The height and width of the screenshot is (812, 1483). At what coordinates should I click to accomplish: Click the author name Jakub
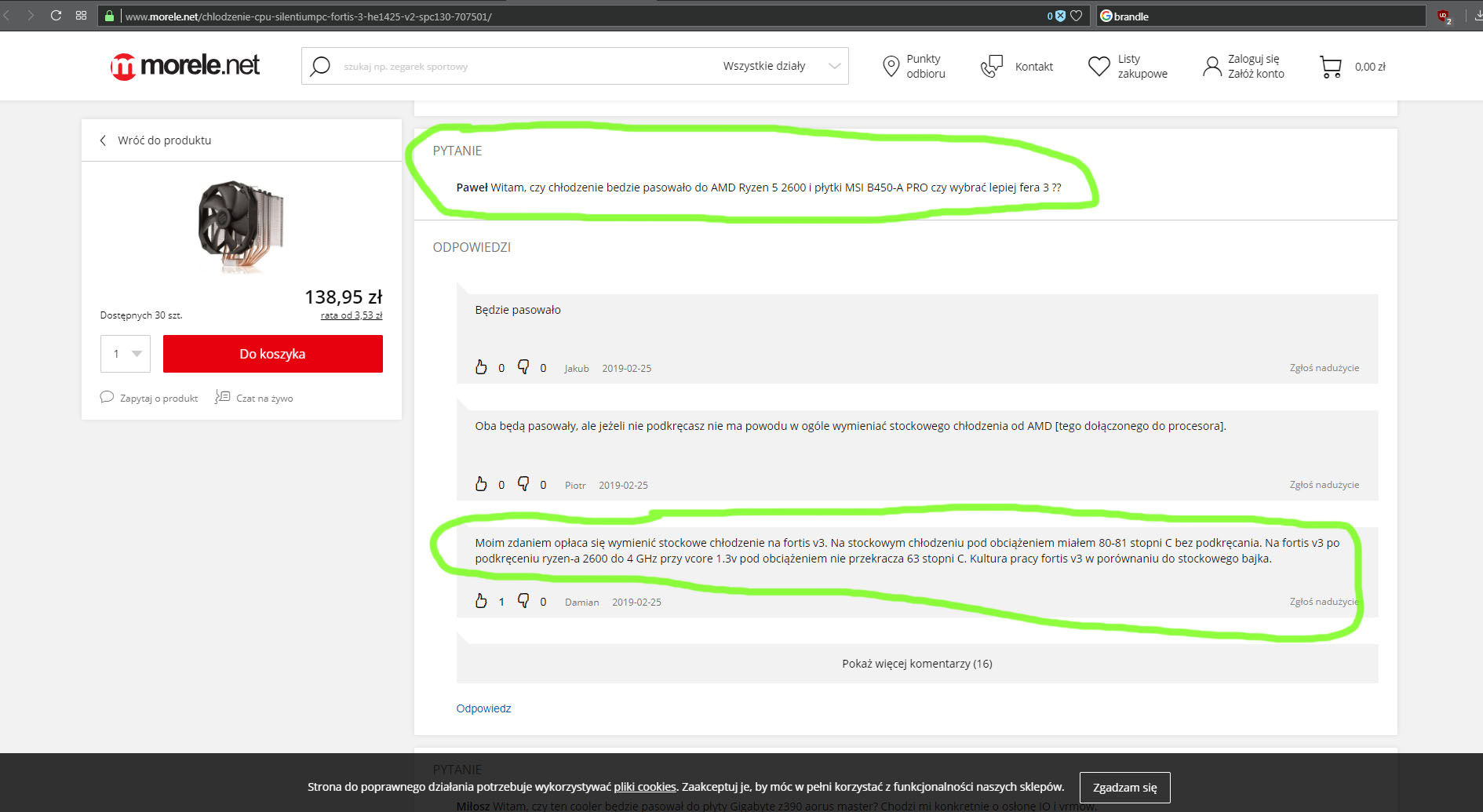coord(577,369)
